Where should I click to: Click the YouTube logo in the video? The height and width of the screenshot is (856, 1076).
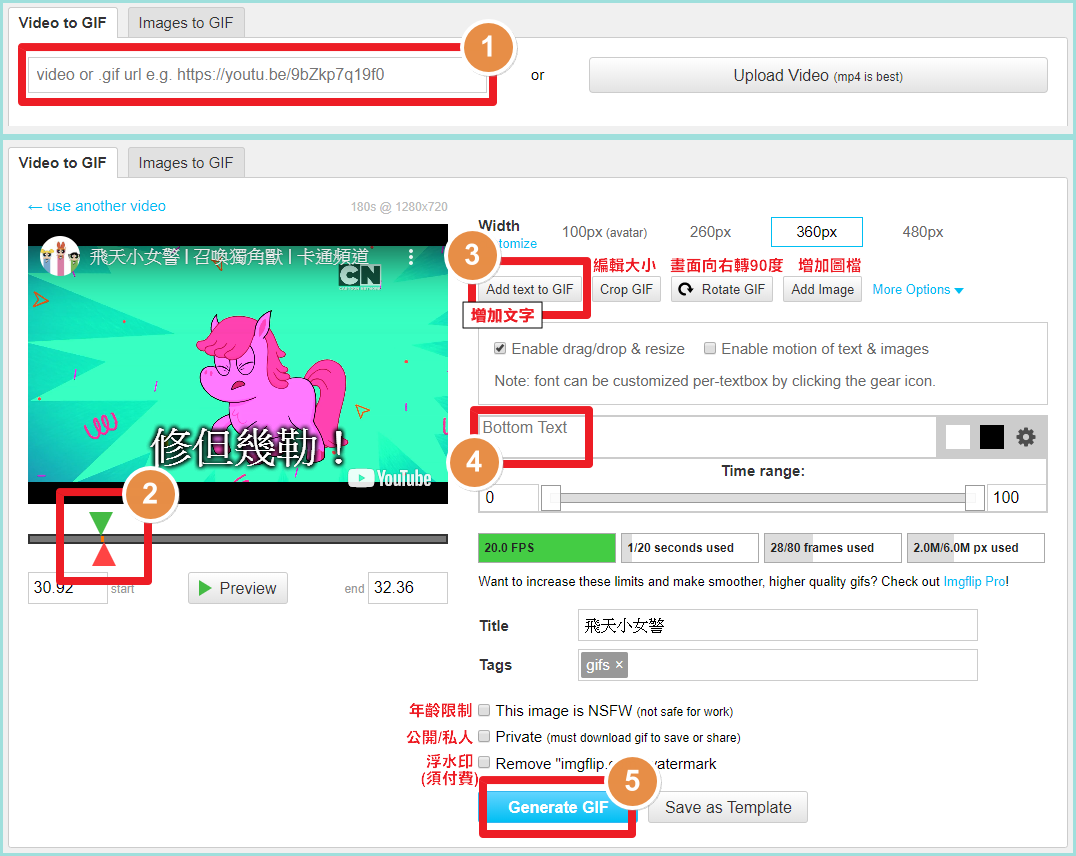390,478
